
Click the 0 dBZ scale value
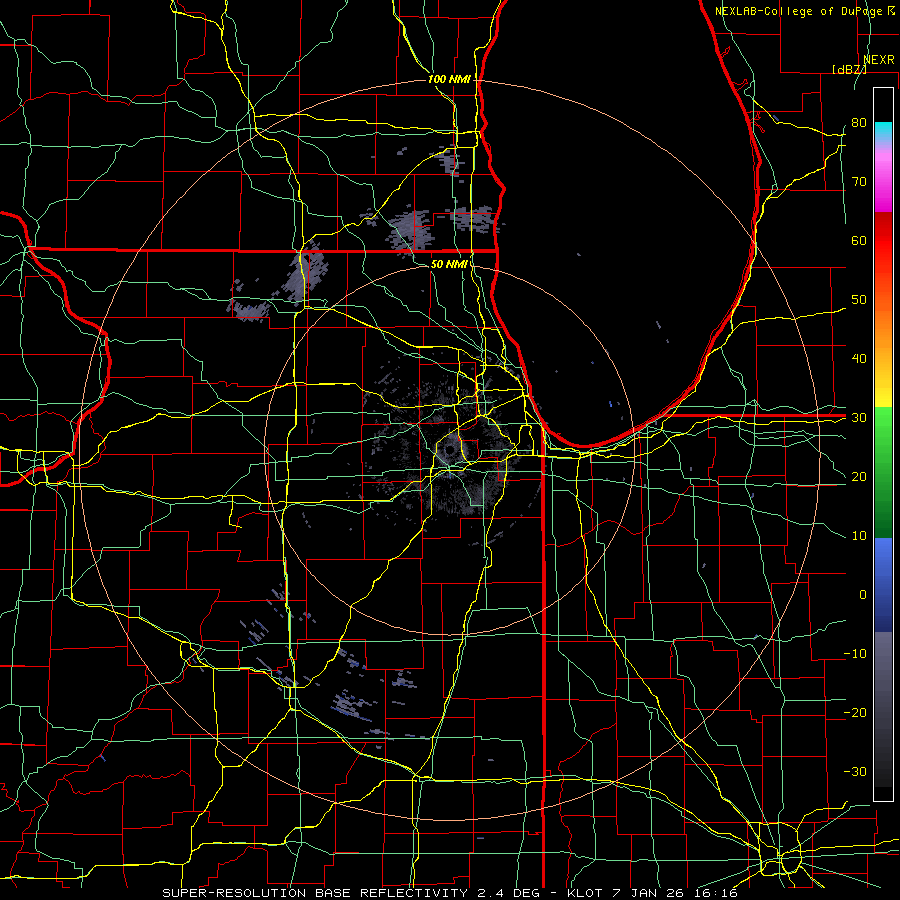click(863, 595)
